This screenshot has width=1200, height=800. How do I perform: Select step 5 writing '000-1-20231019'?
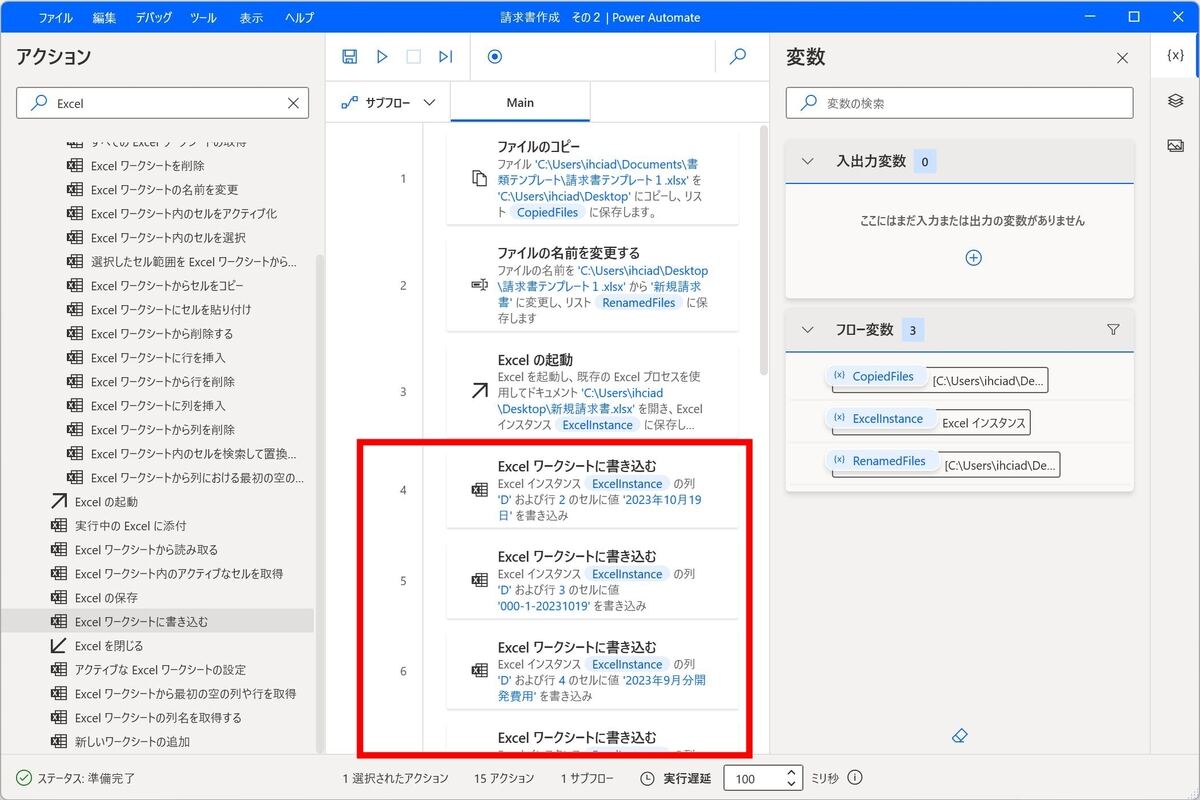(x=592, y=580)
